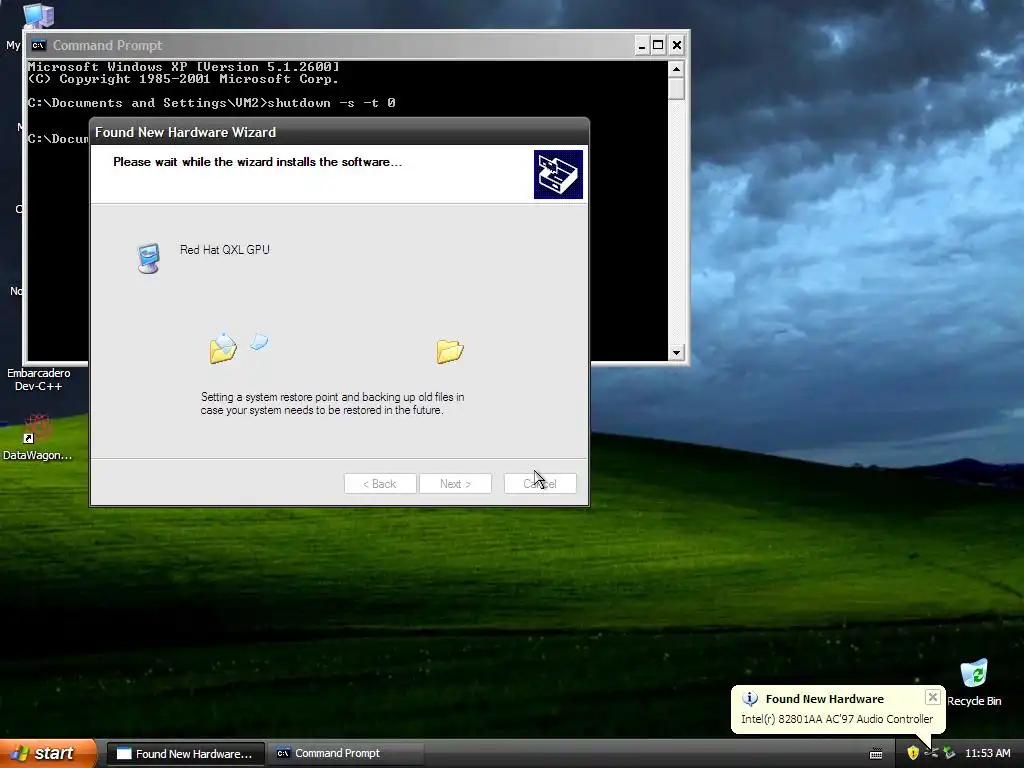Select the Red Hat QXL GPU text
Screen dimensions: 1024x768
(x=225, y=249)
